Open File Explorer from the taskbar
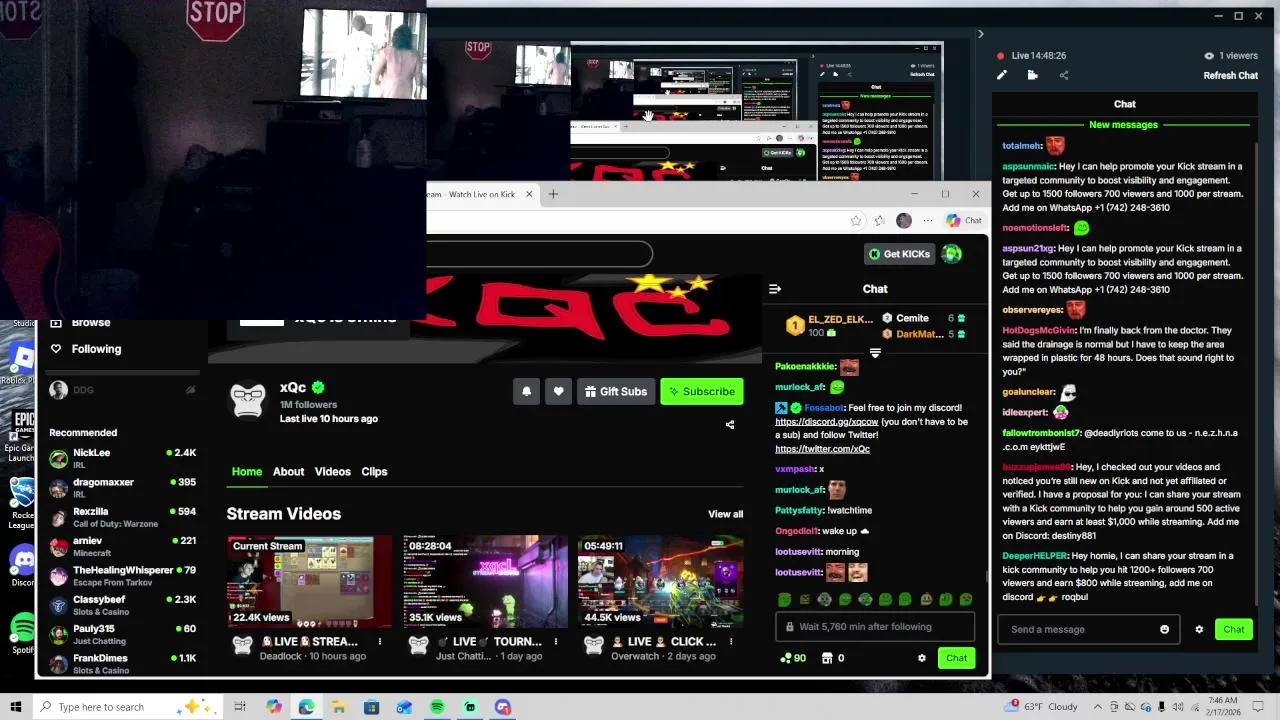The height and width of the screenshot is (720, 1280). click(x=339, y=707)
